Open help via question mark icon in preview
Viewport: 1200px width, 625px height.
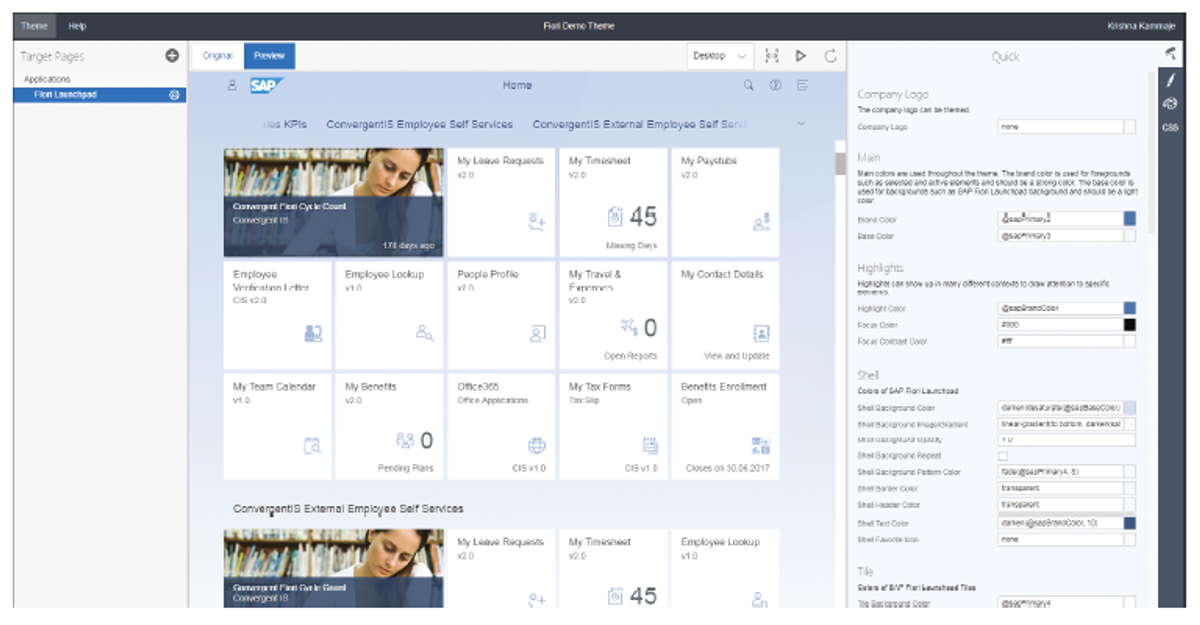coord(775,86)
